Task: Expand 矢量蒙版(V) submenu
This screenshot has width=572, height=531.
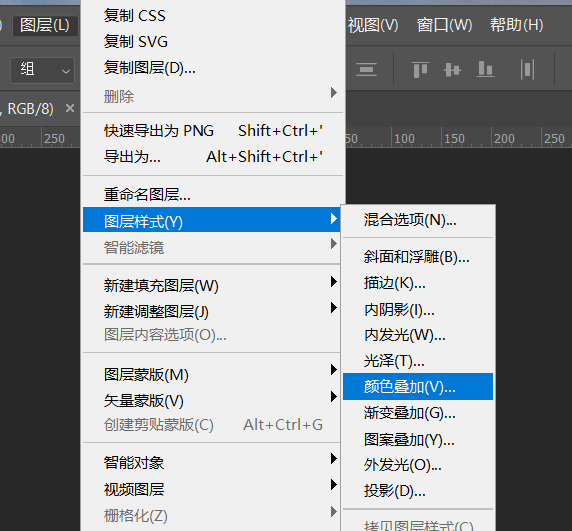Action: [x=212, y=400]
